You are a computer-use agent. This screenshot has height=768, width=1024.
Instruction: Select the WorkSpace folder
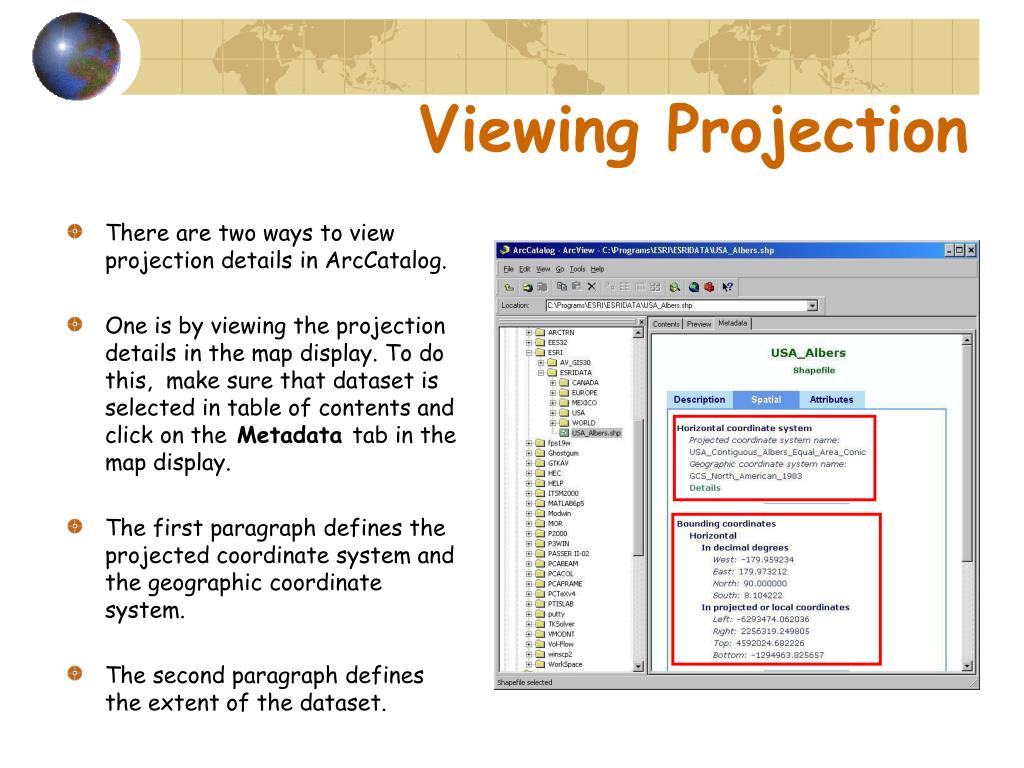point(565,664)
